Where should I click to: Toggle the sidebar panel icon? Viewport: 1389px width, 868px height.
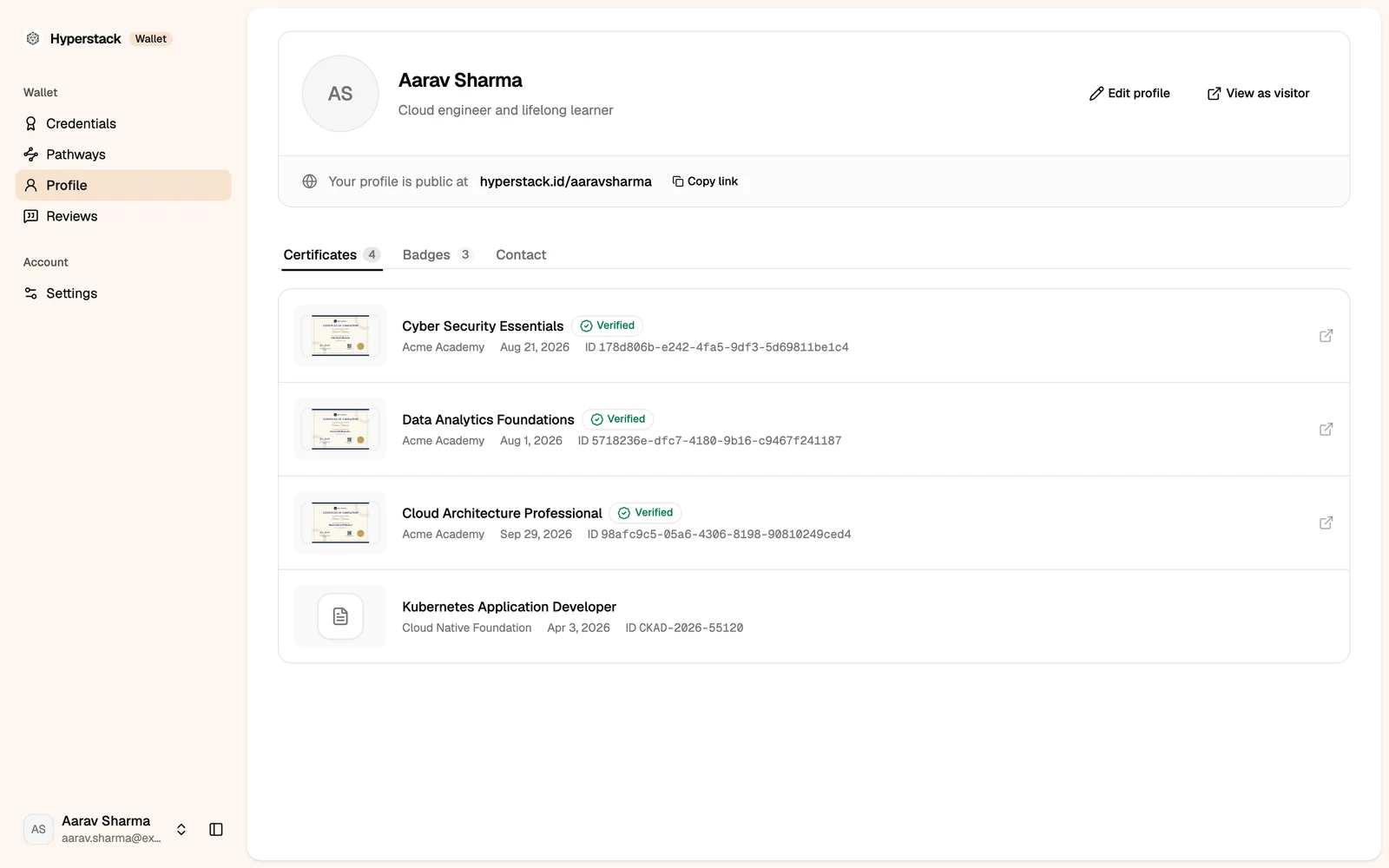(216, 830)
